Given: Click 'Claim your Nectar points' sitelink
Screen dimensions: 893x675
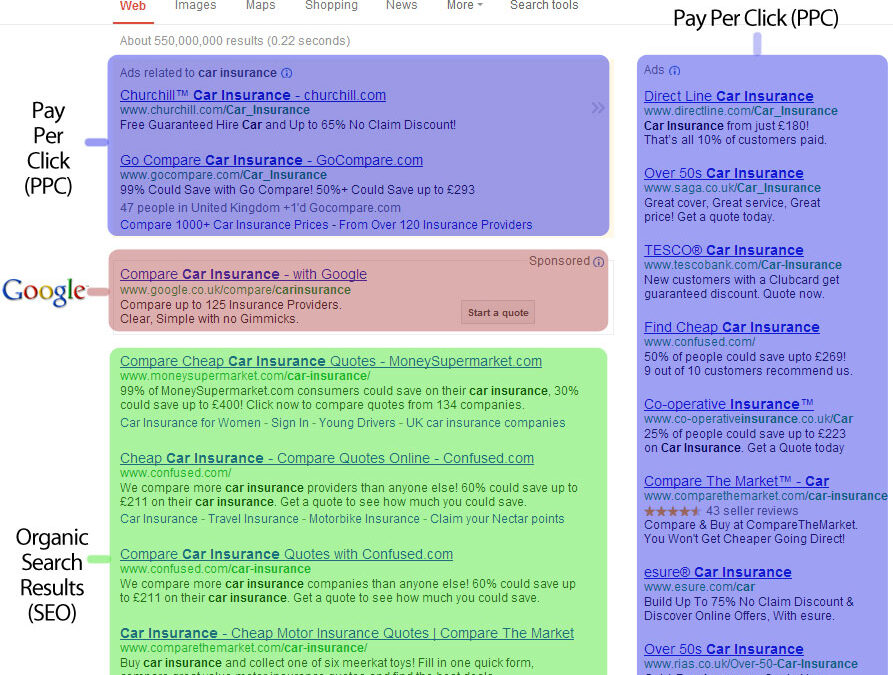Looking at the screenshot, I should [497, 519].
